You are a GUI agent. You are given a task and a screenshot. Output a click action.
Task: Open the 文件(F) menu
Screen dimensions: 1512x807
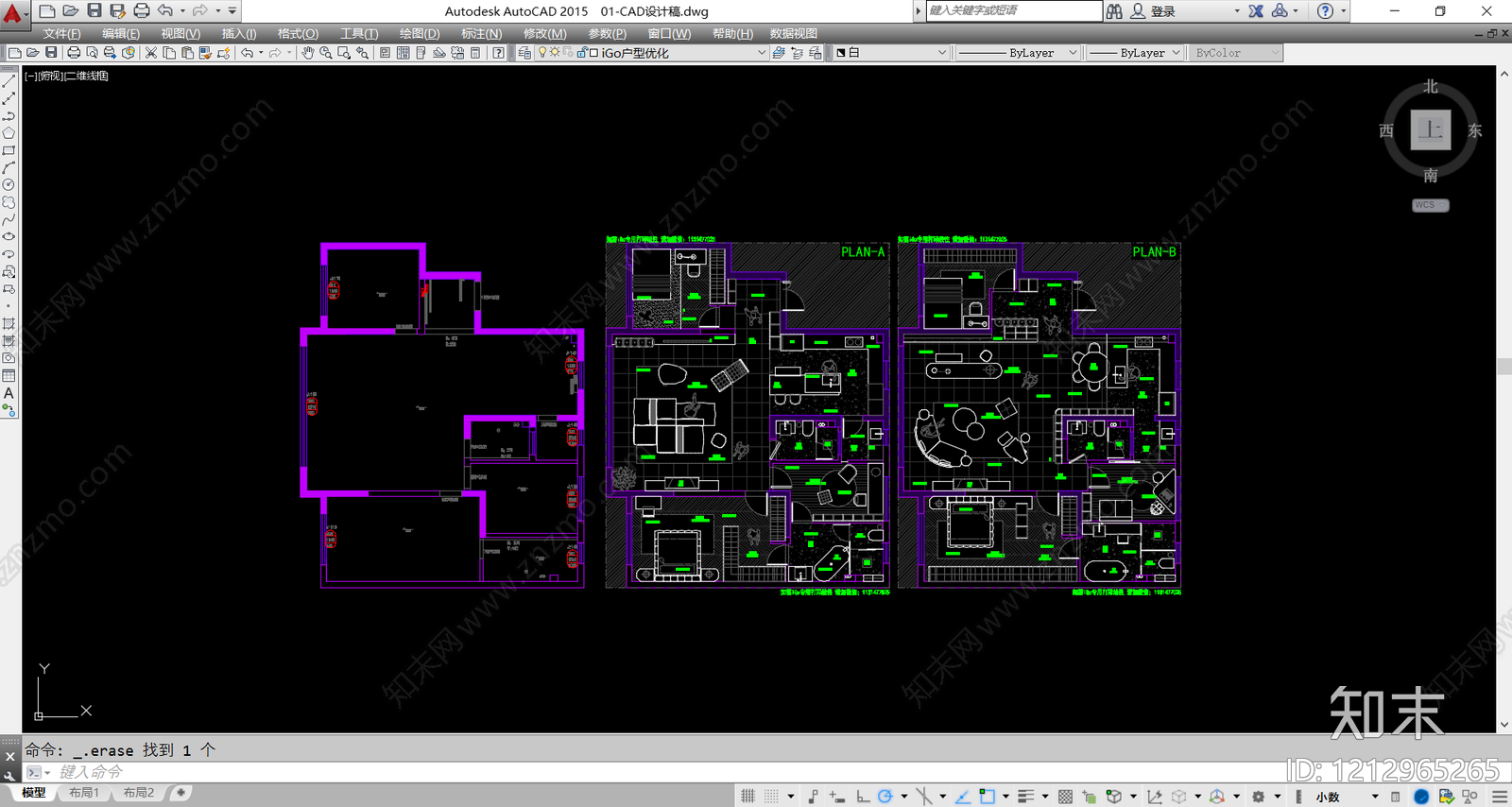coord(61,33)
